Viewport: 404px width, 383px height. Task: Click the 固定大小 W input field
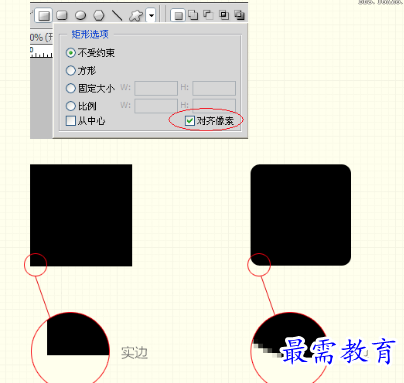156,88
